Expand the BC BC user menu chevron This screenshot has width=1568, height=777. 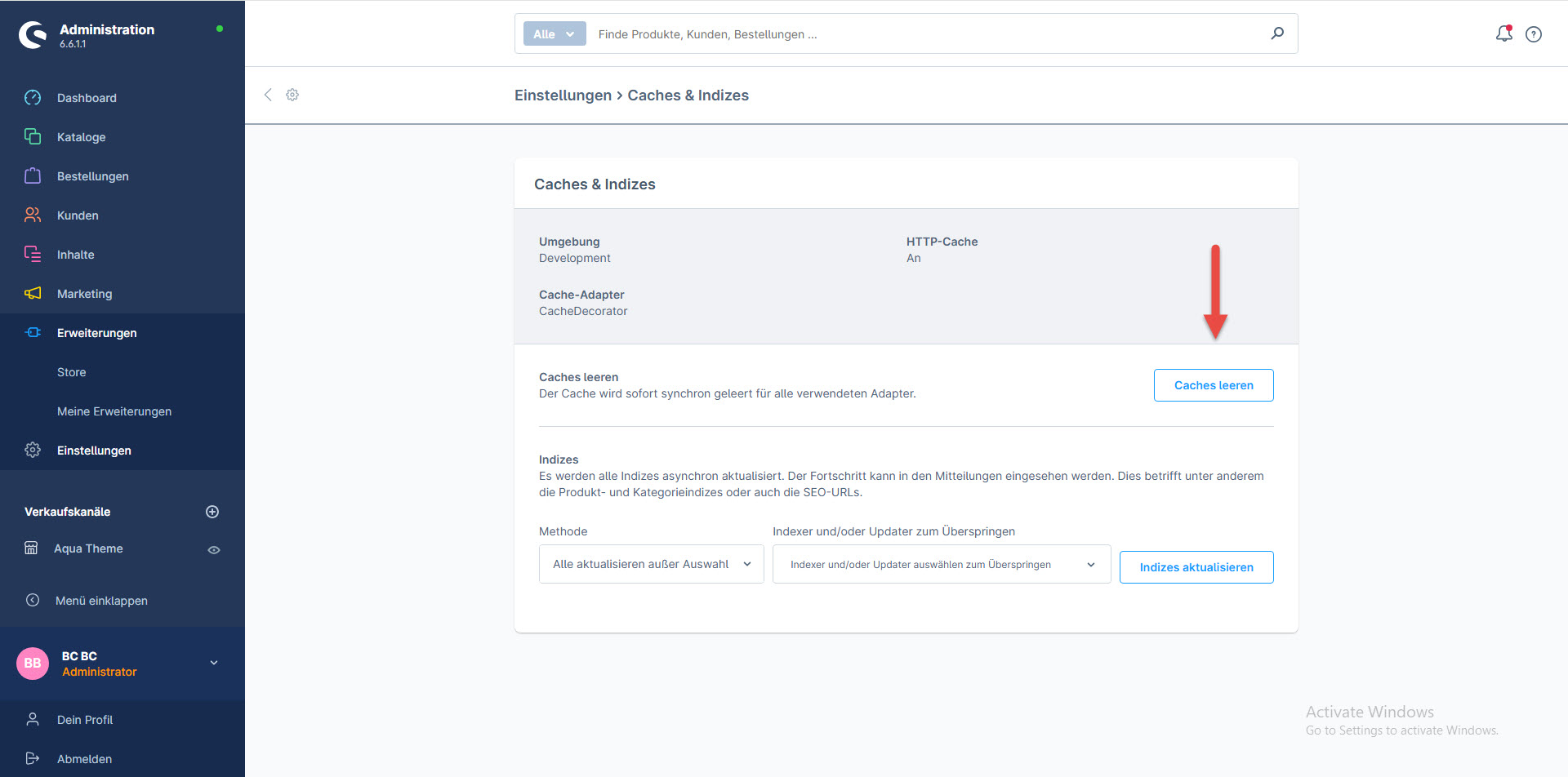tap(214, 663)
